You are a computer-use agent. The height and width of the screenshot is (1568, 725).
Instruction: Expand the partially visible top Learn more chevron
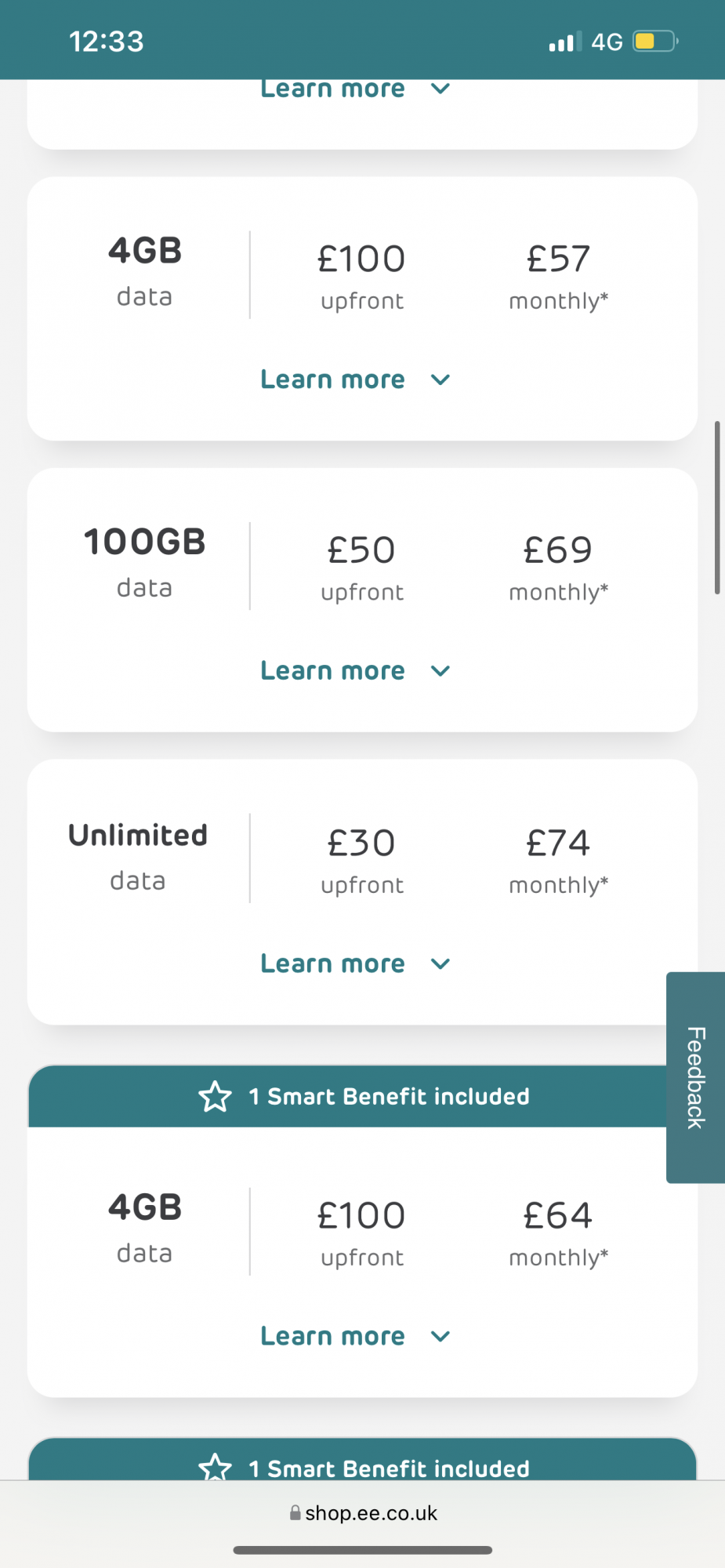(x=440, y=89)
